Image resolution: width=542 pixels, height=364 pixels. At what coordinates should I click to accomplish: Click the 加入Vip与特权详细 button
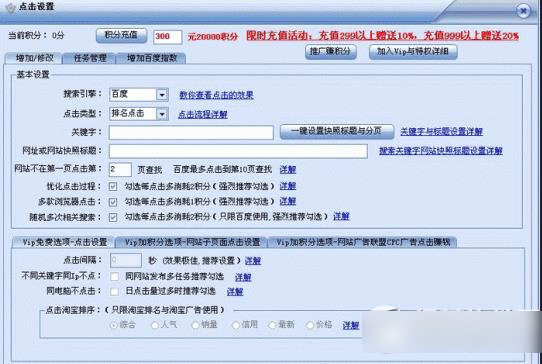(x=413, y=52)
